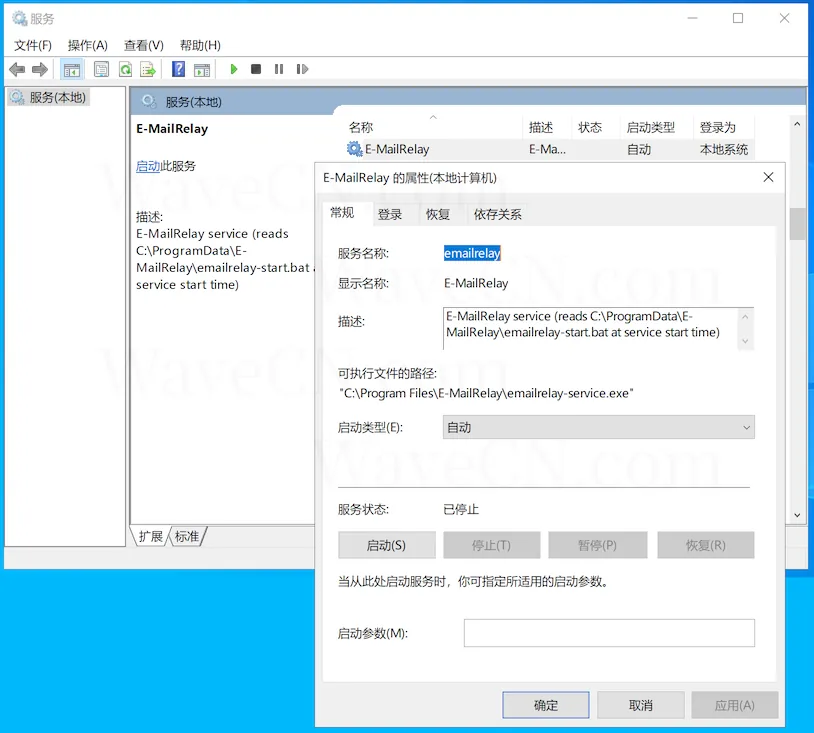
Task: Click the disabled 恢复(R) button
Action: point(706,545)
